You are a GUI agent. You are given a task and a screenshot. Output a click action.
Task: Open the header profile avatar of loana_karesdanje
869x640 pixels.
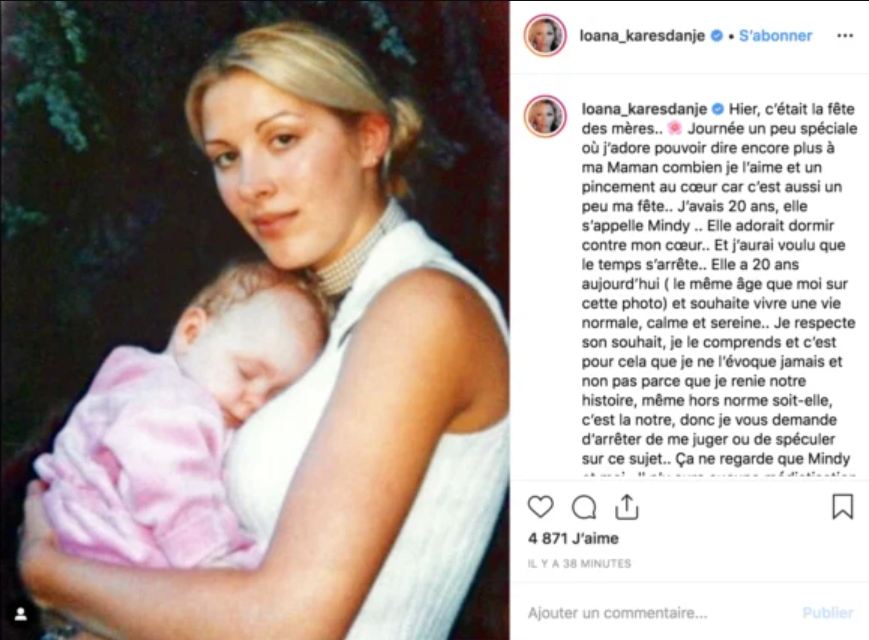point(545,35)
